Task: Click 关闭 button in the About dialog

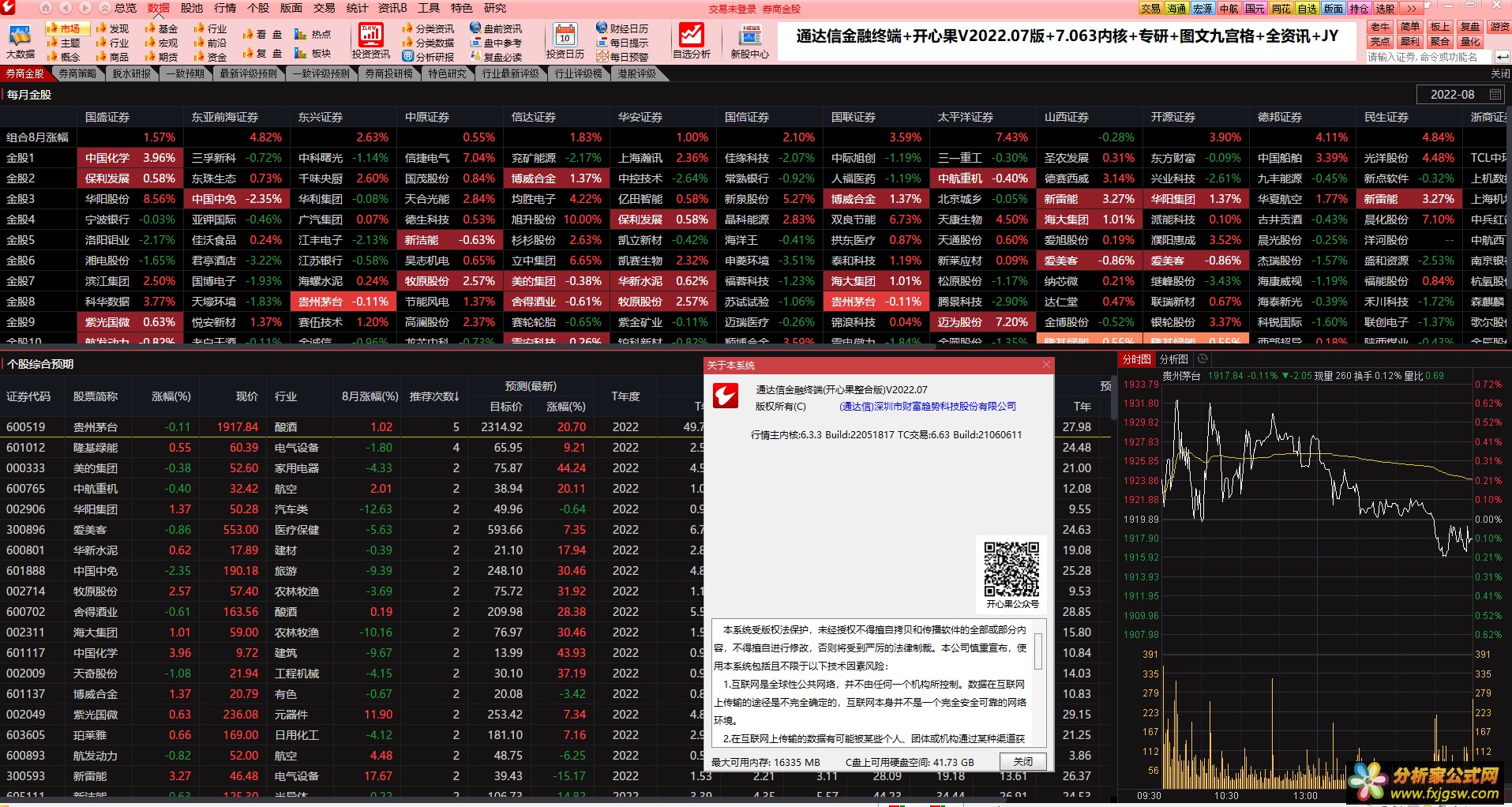Action: 1023,762
